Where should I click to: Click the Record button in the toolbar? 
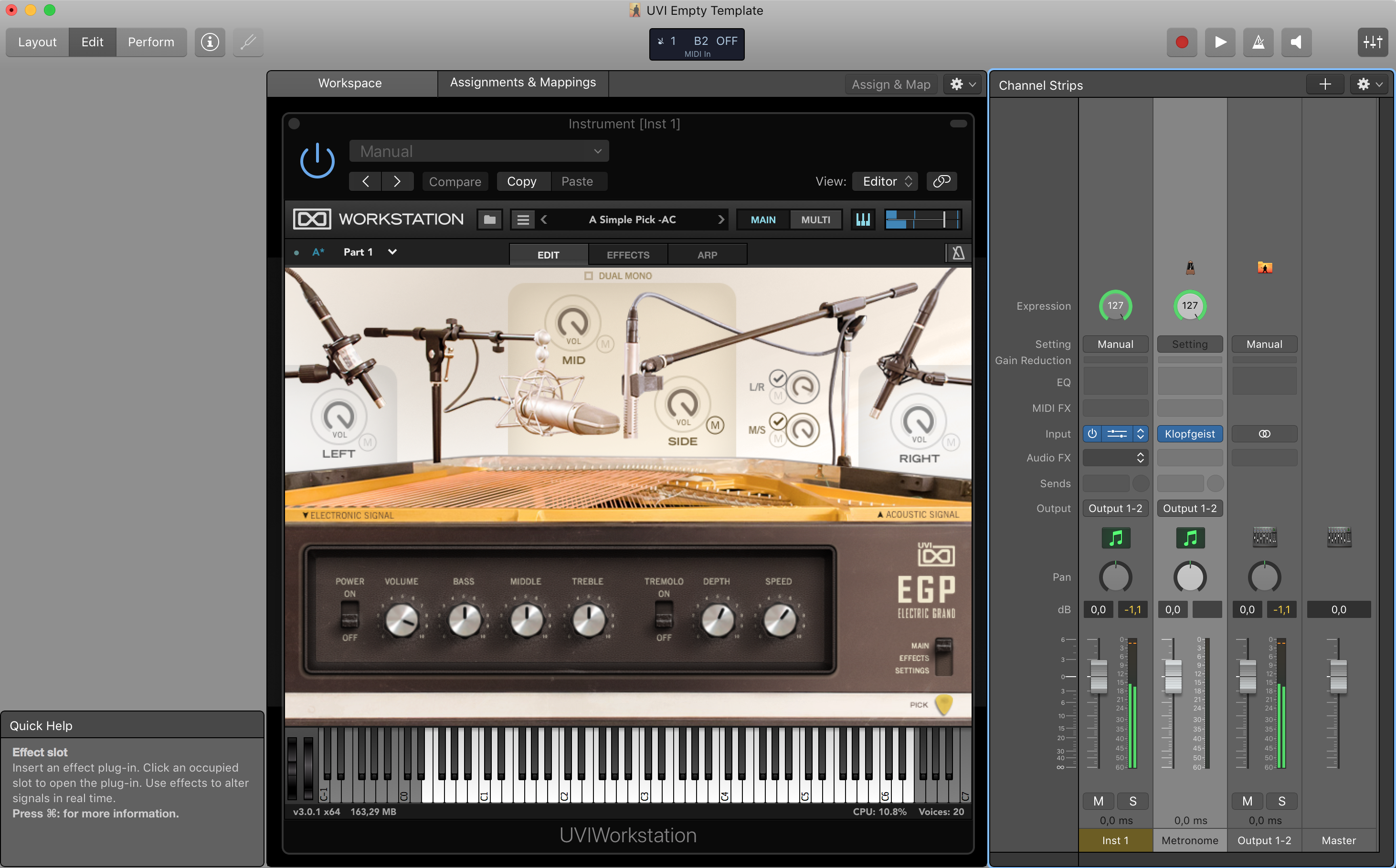(1182, 42)
